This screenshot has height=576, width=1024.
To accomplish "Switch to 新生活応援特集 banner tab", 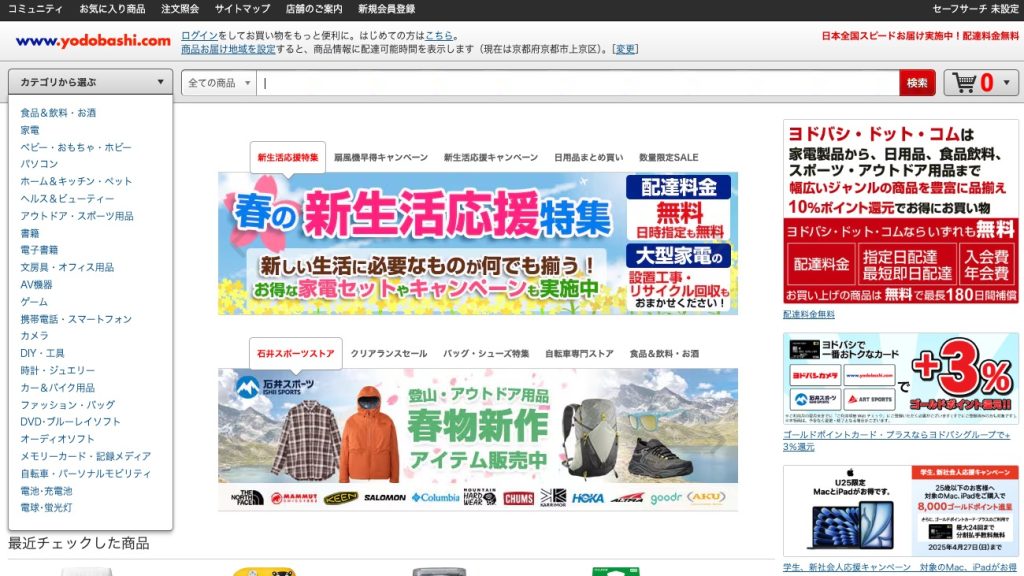I will click(288, 157).
